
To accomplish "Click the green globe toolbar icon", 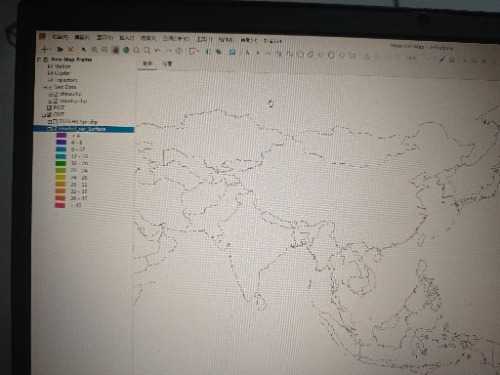I will pyautogui.click(x=126, y=50).
